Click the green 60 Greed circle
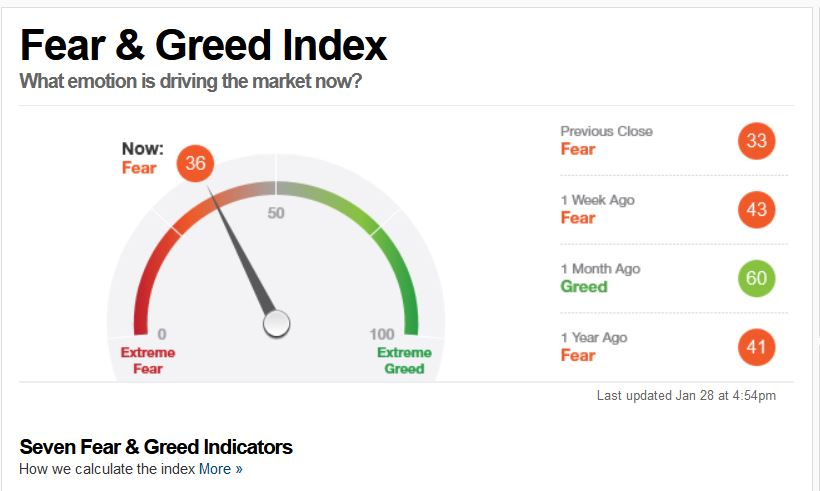Image resolution: width=820 pixels, height=491 pixels. coord(756,278)
